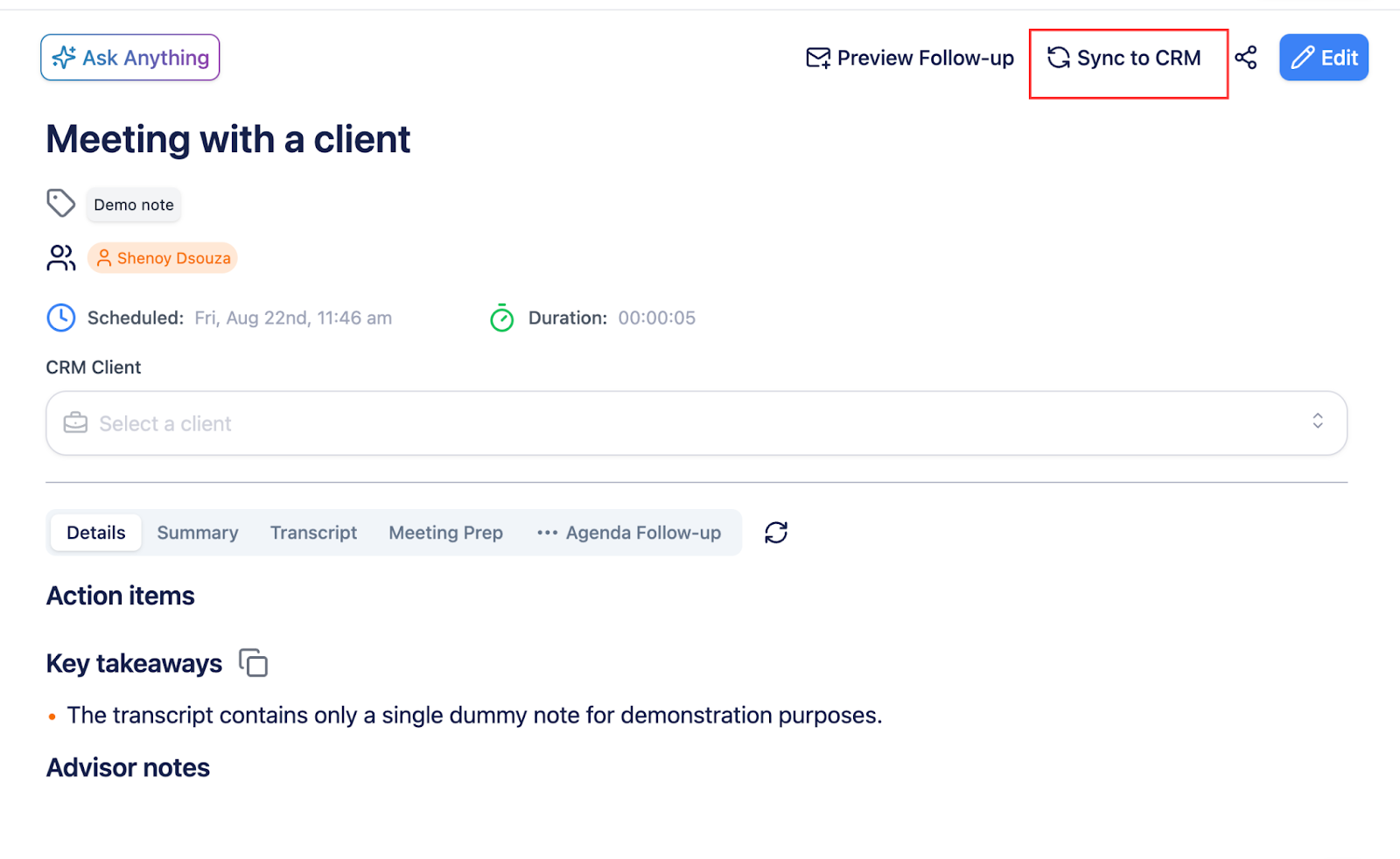1400x859 pixels.
Task: Copy key takeaways with the copy icon
Action: coord(253,663)
